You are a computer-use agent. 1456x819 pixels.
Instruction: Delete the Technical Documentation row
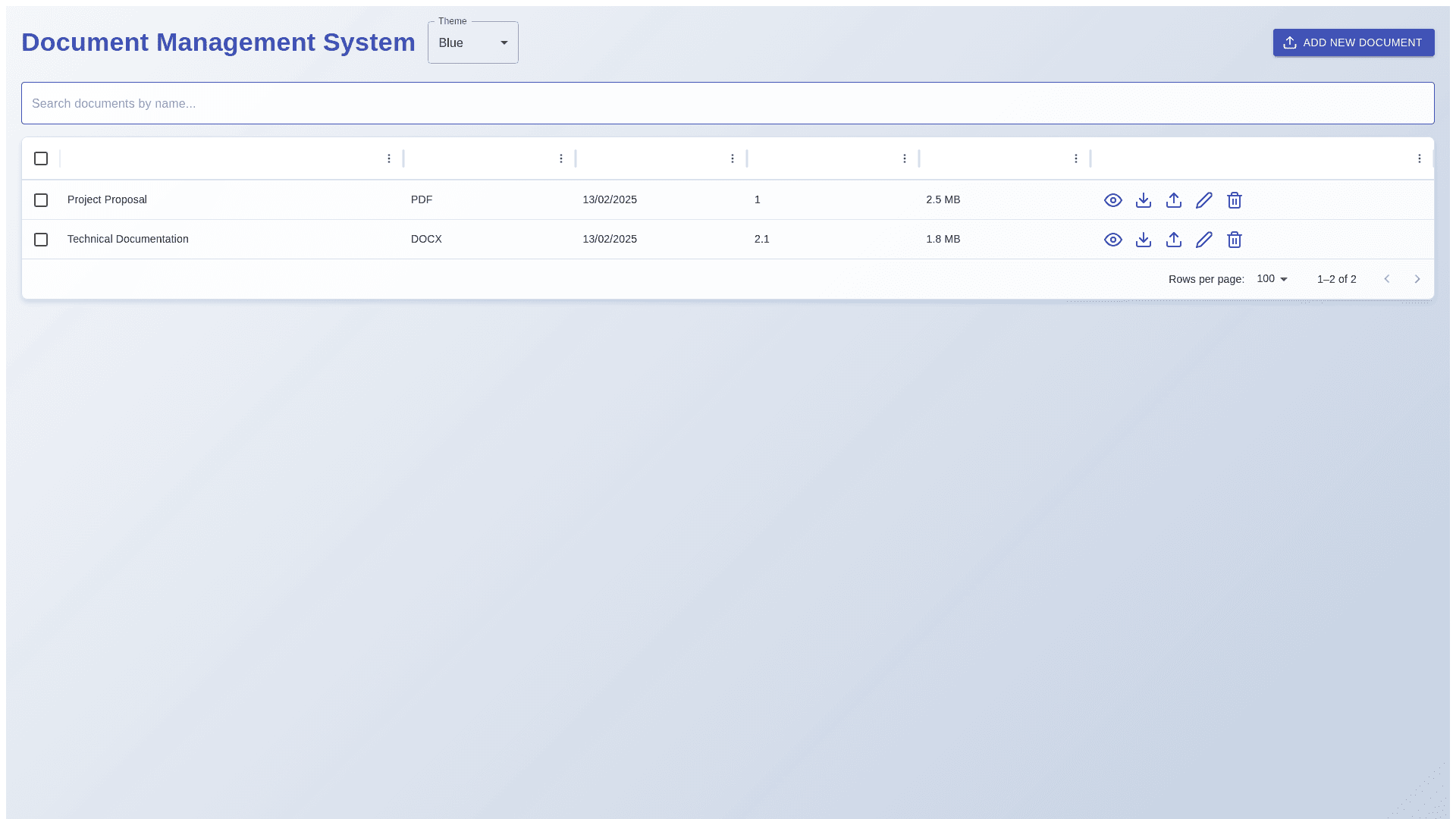[x=1234, y=240]
